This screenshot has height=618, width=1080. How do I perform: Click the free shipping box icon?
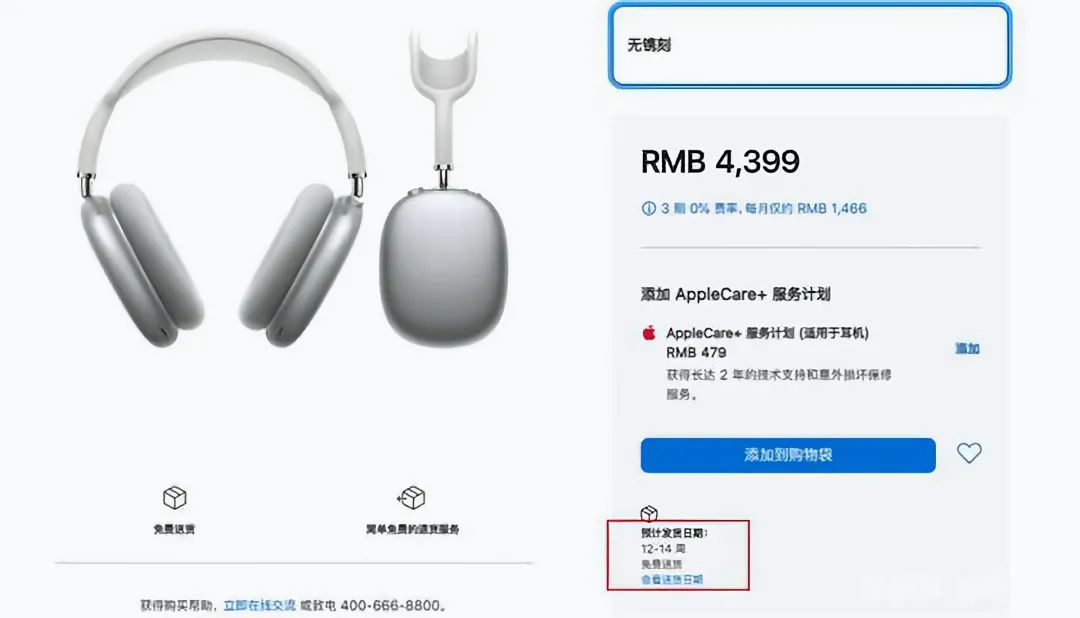(x=174, y=497)
